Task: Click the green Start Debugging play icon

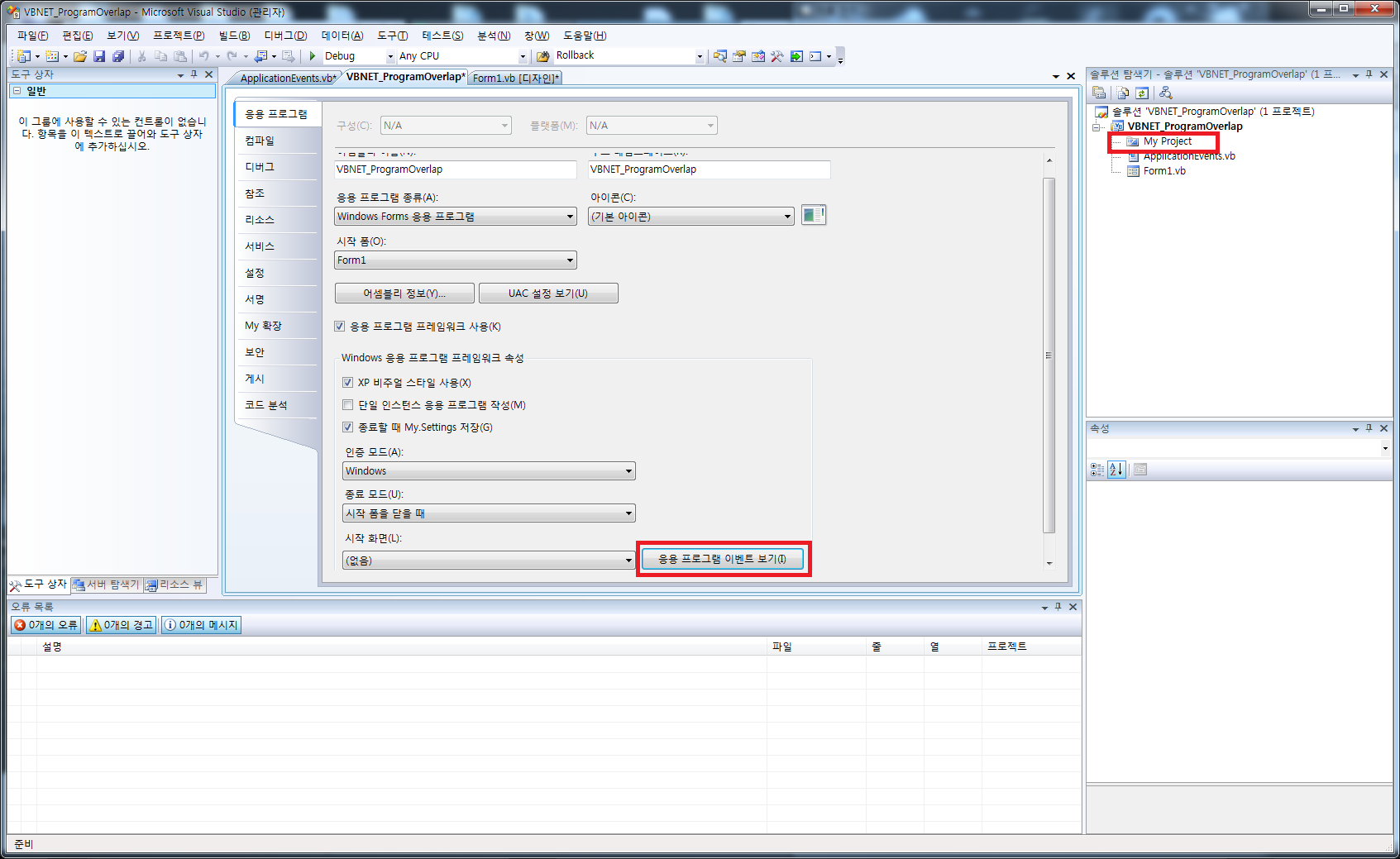Action: (313, 56)
